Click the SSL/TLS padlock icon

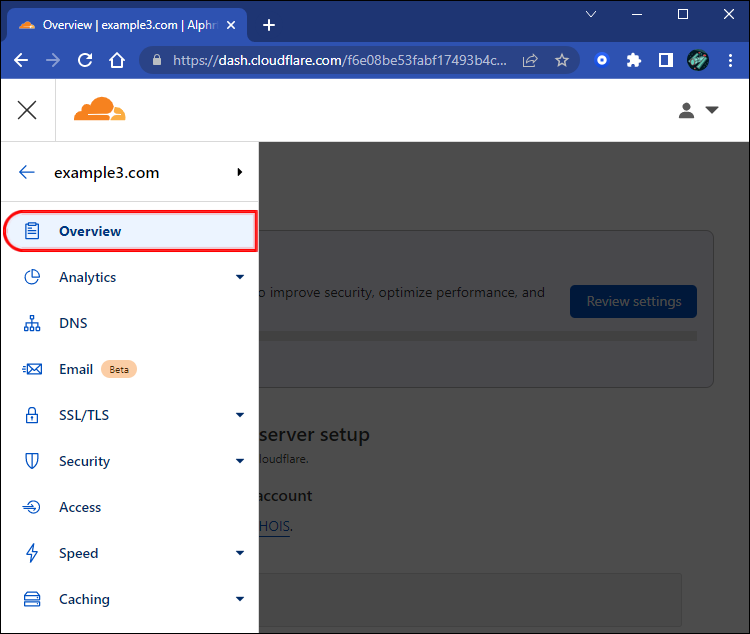pyautogui.click(x=32, y=415)
